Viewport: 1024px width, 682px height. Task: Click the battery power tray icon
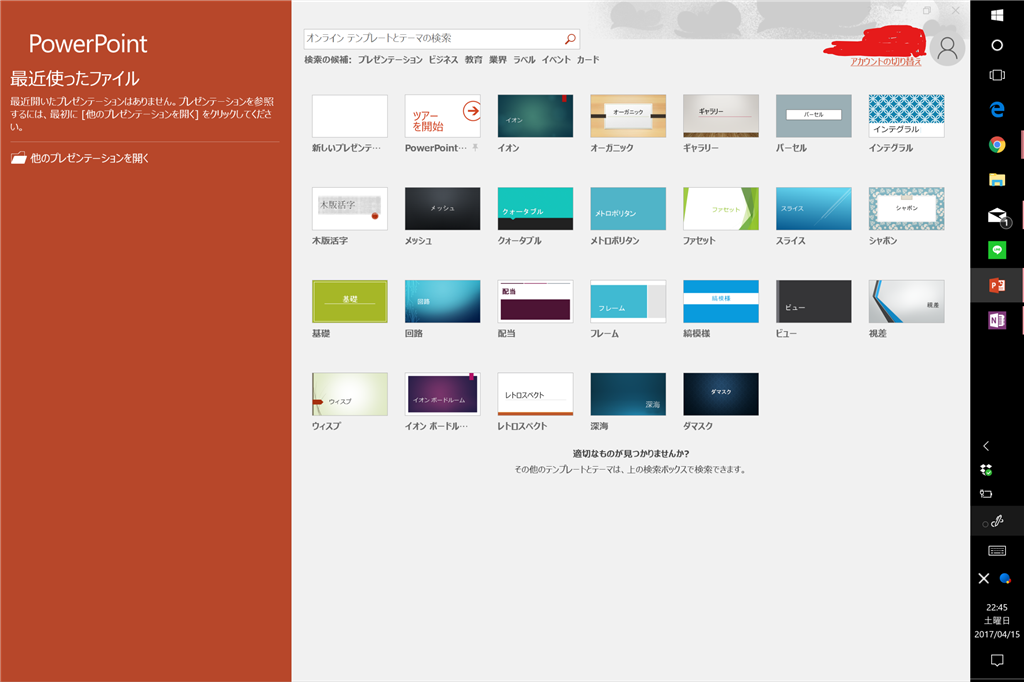pos(986,494)
